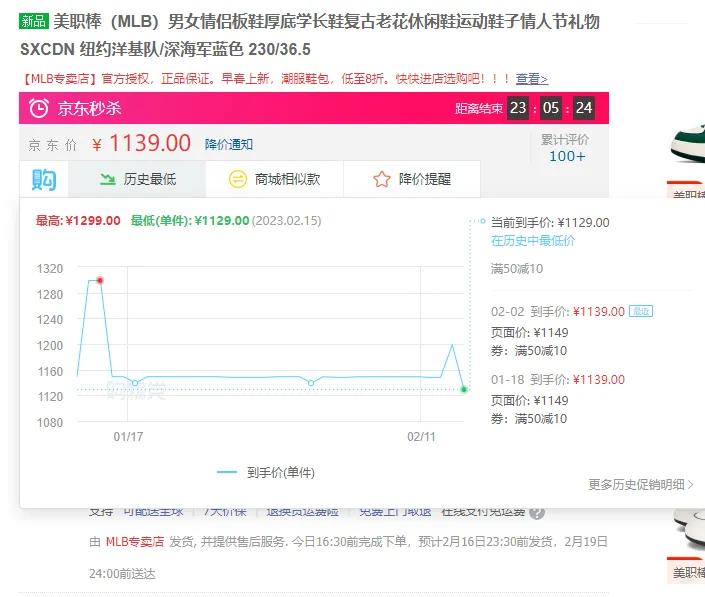Viewport: 705px width, 597px height.
Task: Click the 02-02 到手价 record
Action: coord(558,312)
